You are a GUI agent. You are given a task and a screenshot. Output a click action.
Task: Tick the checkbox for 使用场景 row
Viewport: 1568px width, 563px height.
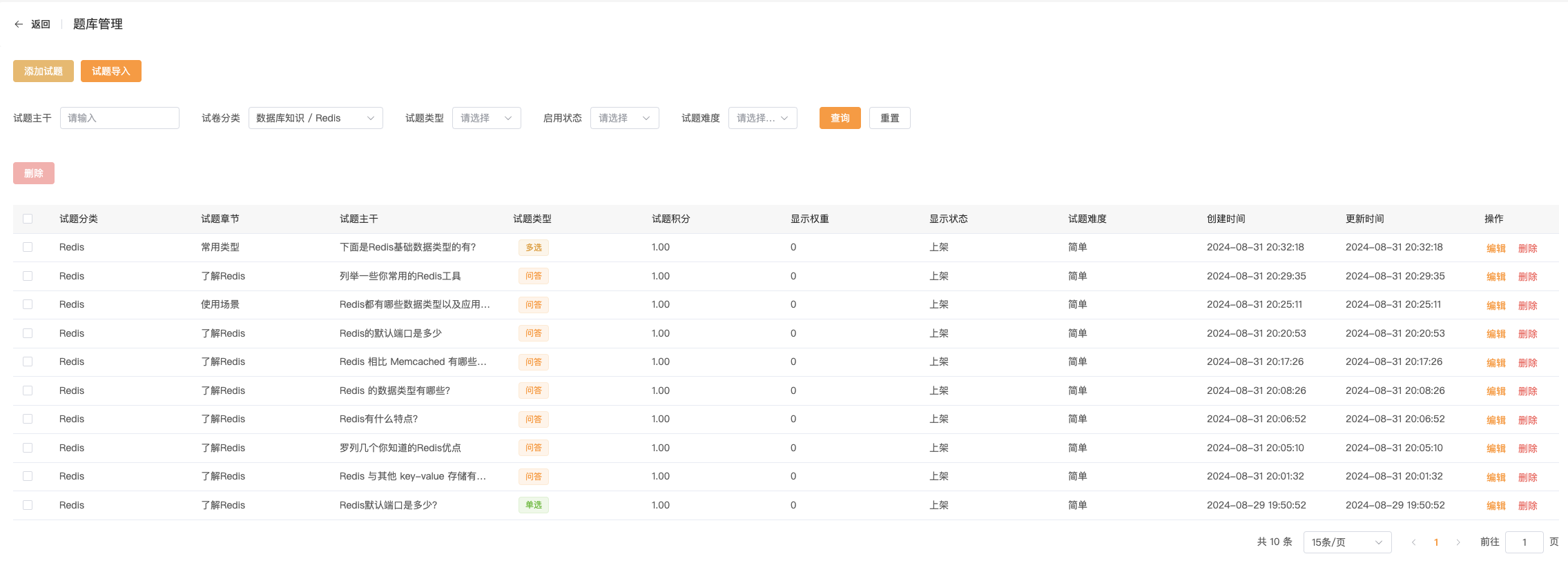coord(28,304)
